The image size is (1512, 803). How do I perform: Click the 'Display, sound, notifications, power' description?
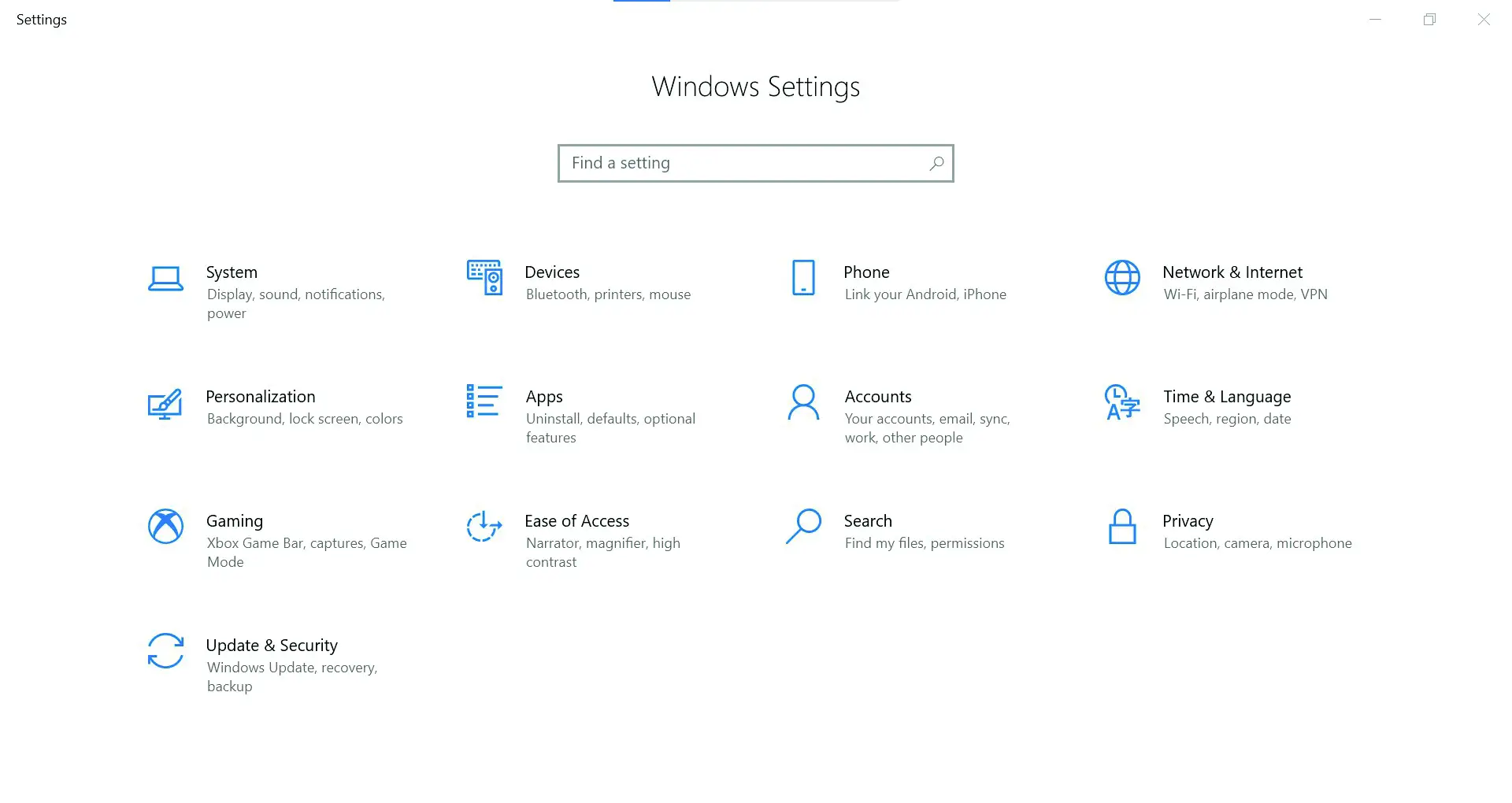296,304
